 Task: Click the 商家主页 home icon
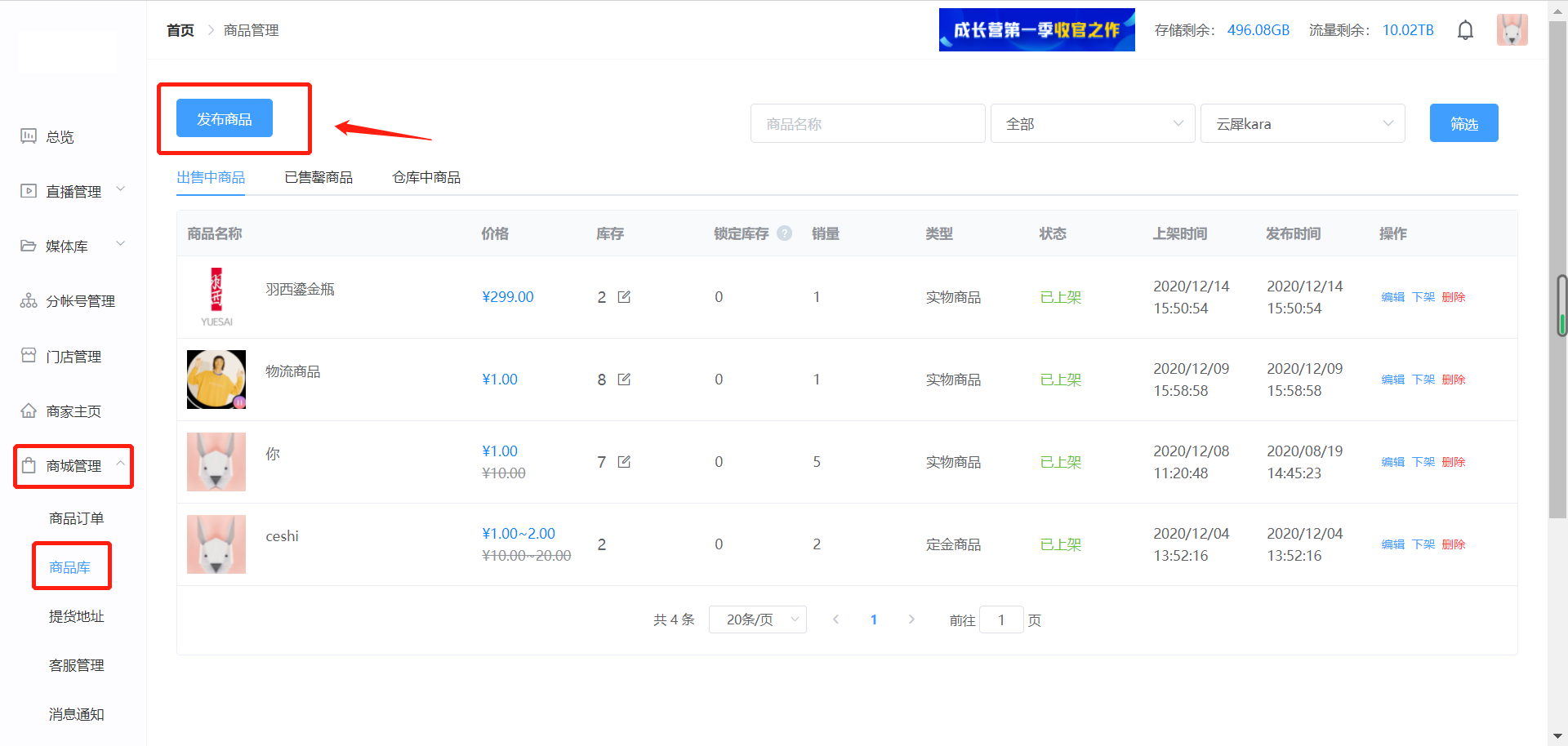click(x=29, y=411)
